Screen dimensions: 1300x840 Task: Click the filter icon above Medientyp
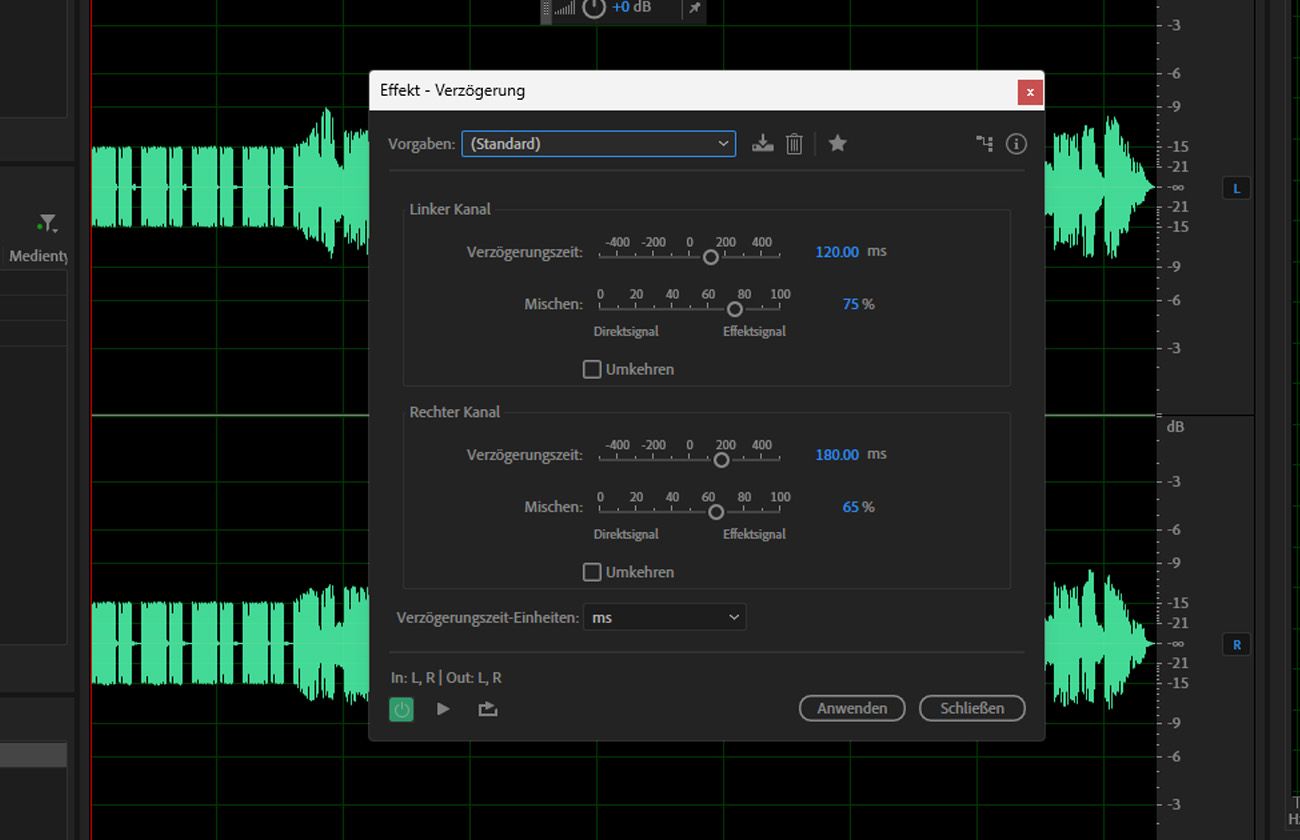(47, 223)
